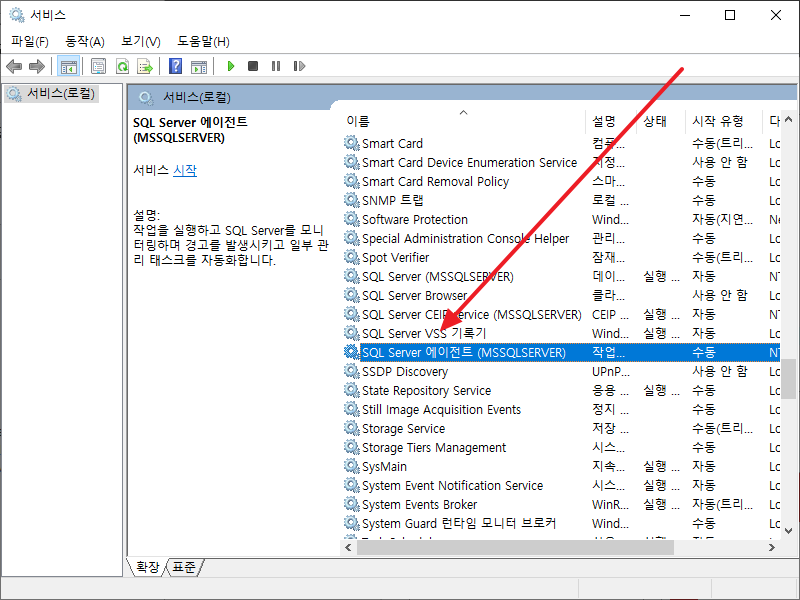This screenshot has width=800, height=600.
Task: Open Properties from the toolbar icon
Action: tap(98, 66)
